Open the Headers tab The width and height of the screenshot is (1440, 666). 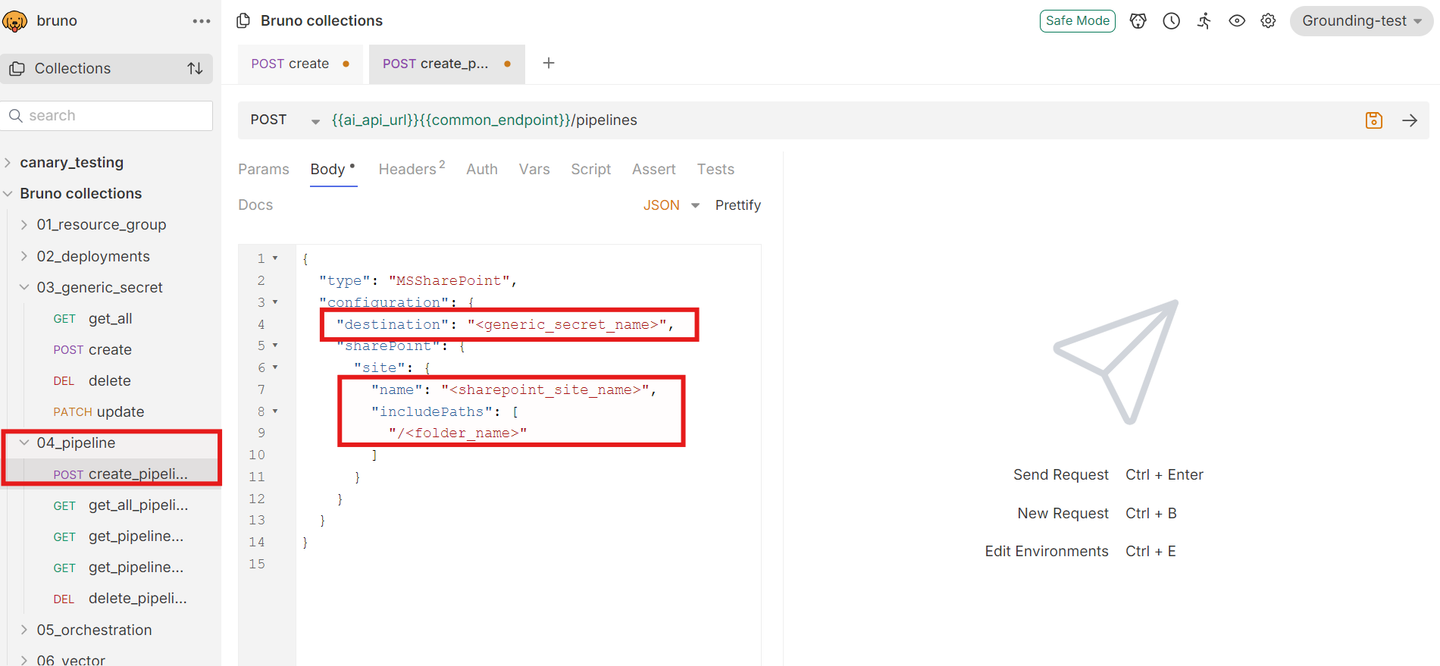pyautogui.click(x=411, y=169)
